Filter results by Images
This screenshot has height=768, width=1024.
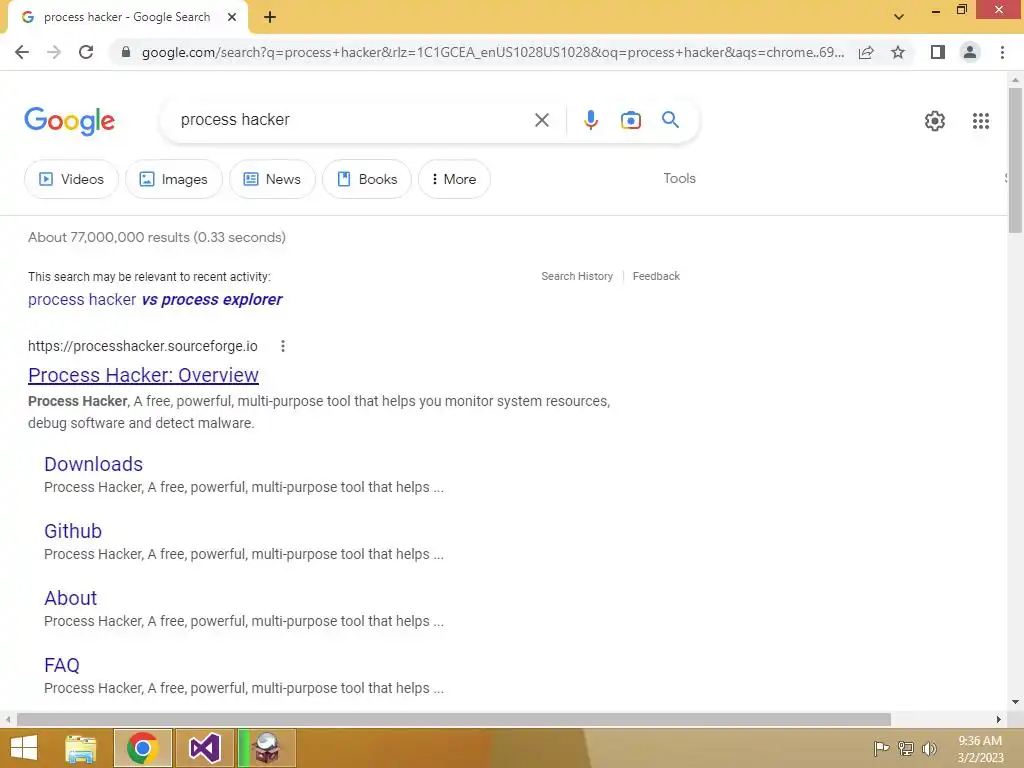click(x=174, y=179)
